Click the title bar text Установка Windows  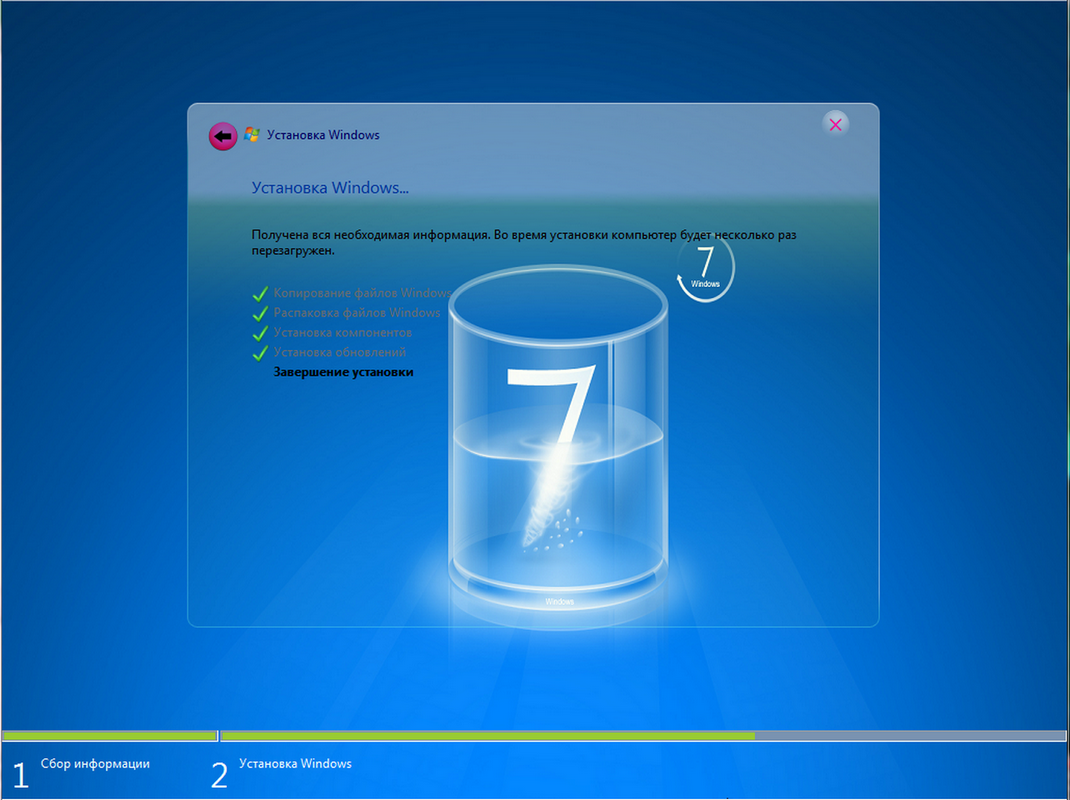coord(323,134)
